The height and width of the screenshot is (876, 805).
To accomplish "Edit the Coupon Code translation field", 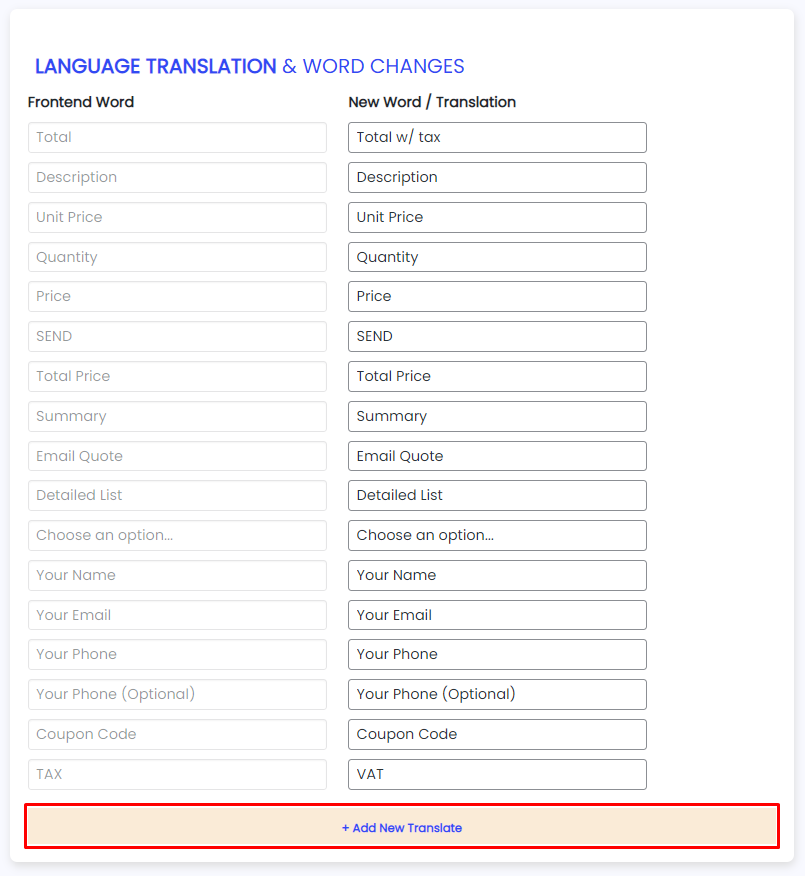I will pos(497,735).
